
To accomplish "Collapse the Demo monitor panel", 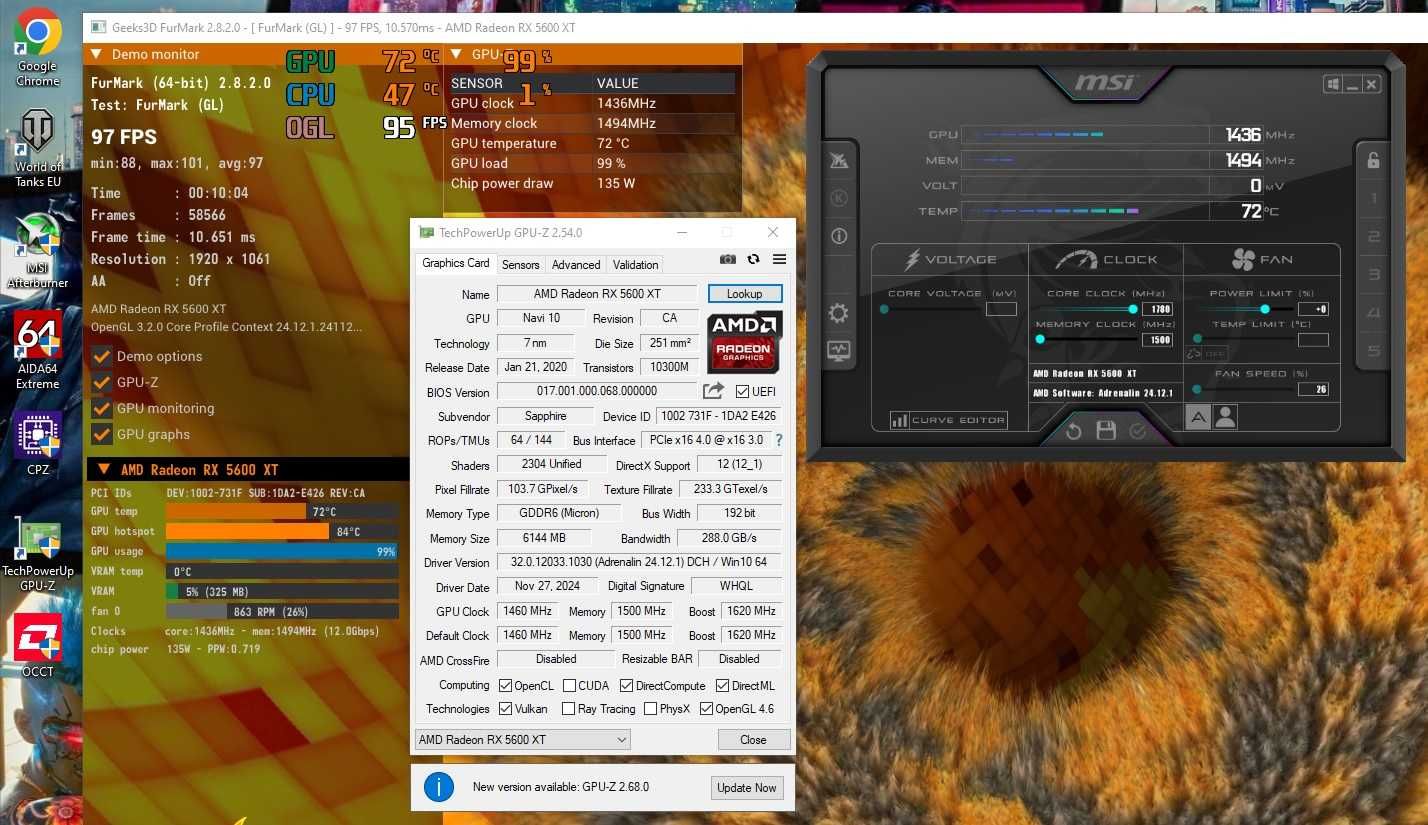I will (x=97, y=54).
